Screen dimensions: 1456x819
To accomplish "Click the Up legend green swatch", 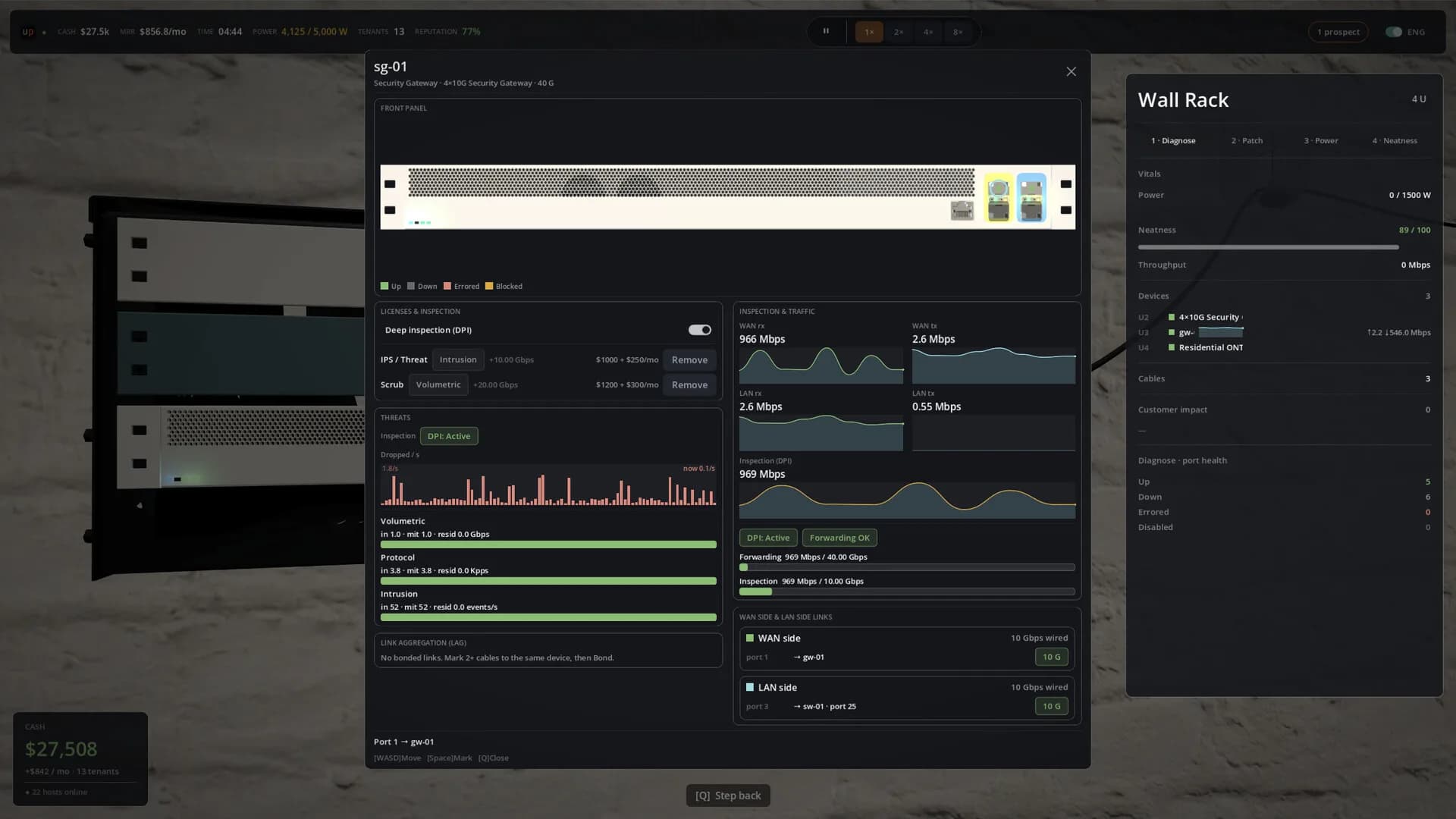I will 384,286.
